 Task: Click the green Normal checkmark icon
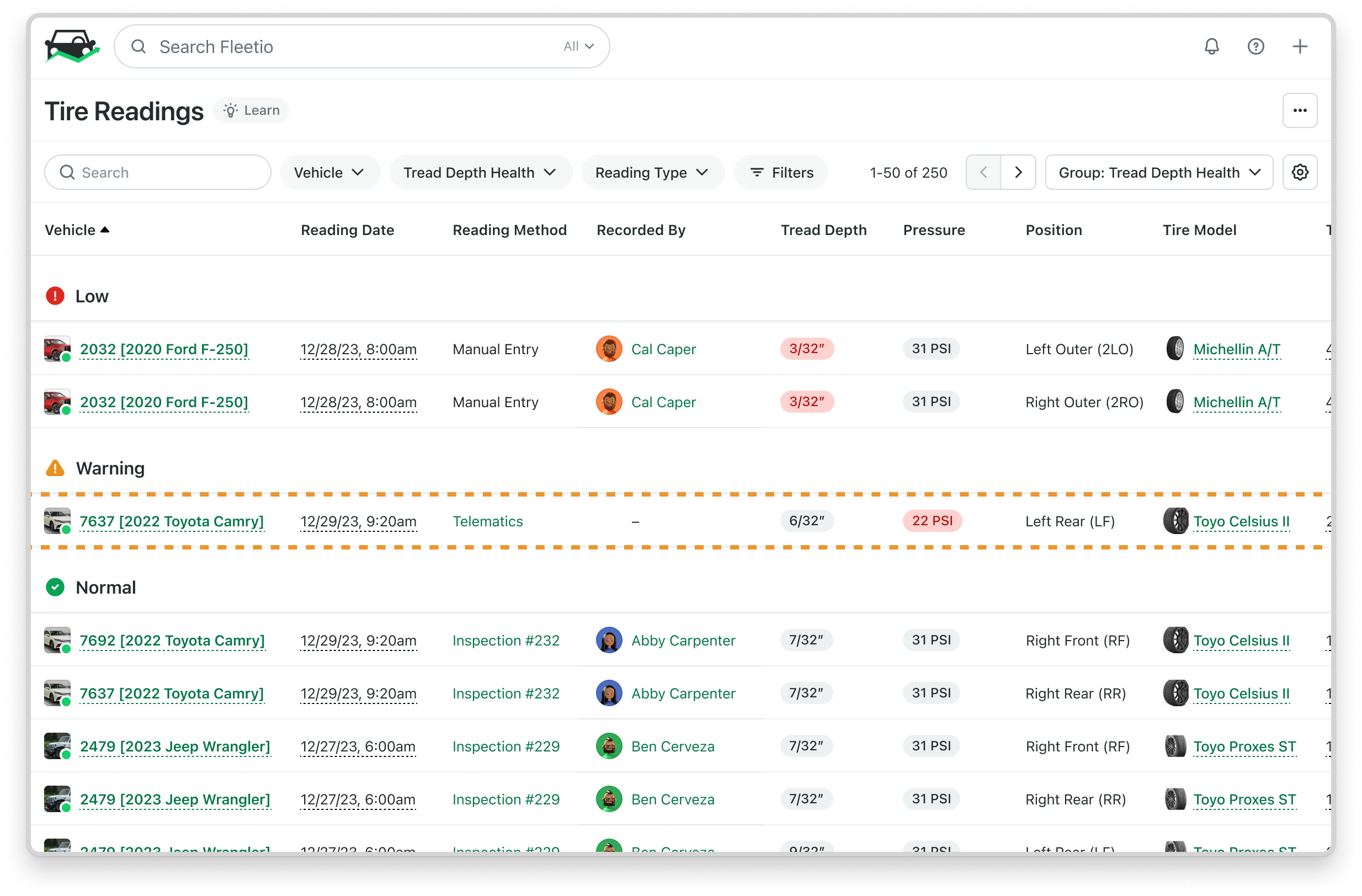[55, 587]
